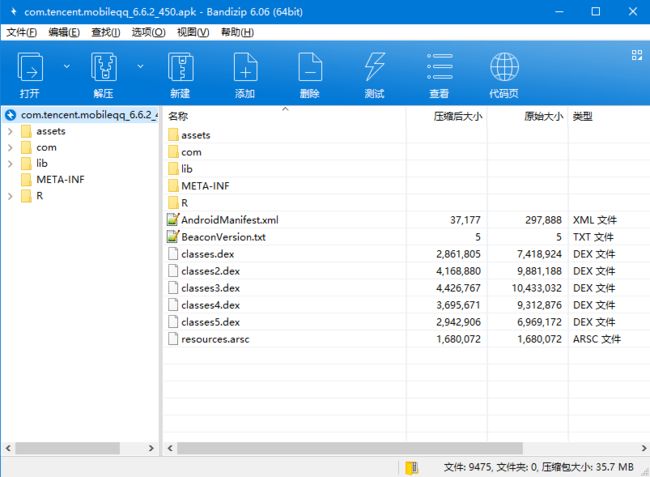Image resolution: width=650 pixels, height=477 pixels.
Task: Select META-INF in the left tree
Action: point(60,179)
